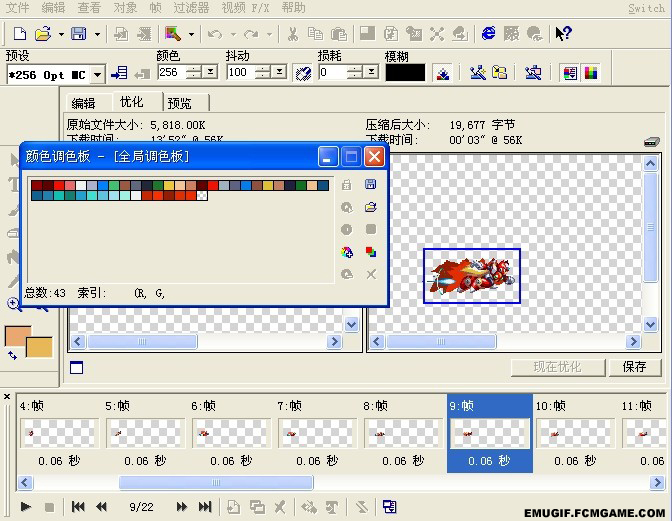Go to next frame button
The width and height of the screenshot is (672, 521).
click(x=182, y=507)
